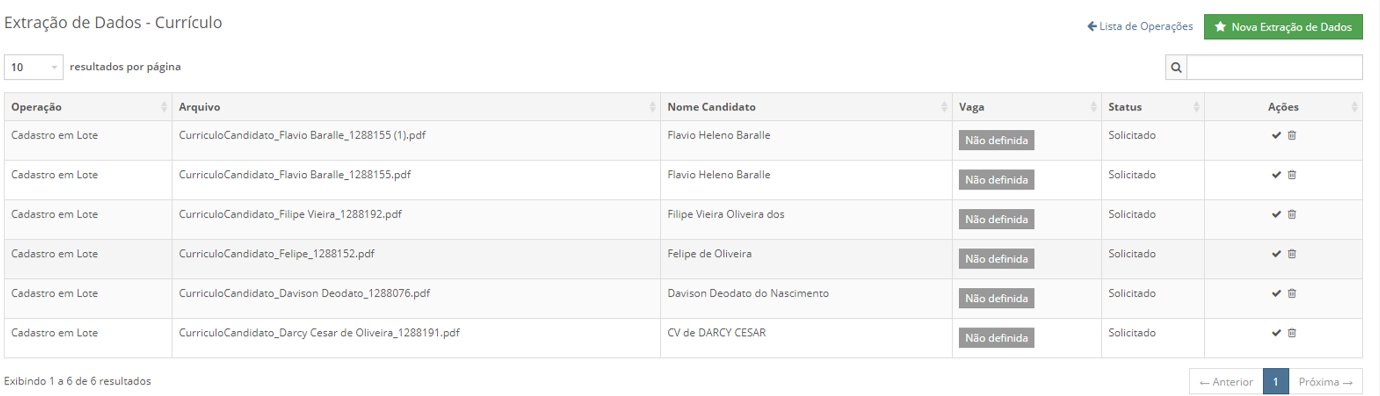
Task: Go to page 1 in pagination
Action: (1276, 382)
